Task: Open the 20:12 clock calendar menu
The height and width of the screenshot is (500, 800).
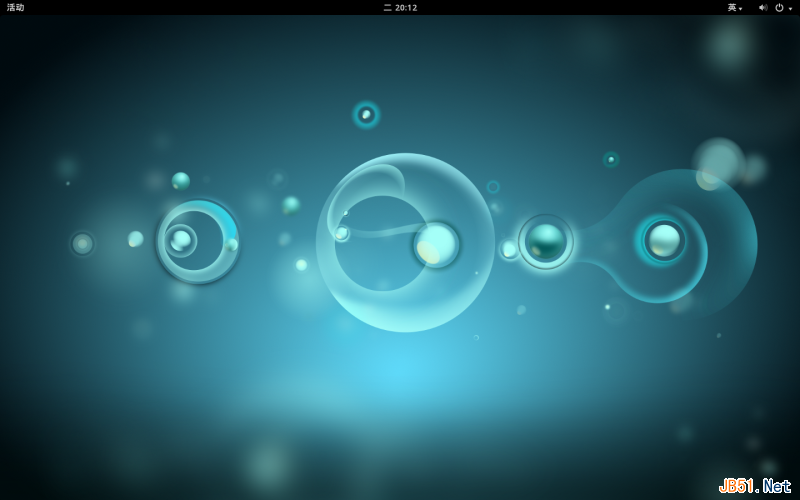Action: click(x=401, y=7)
